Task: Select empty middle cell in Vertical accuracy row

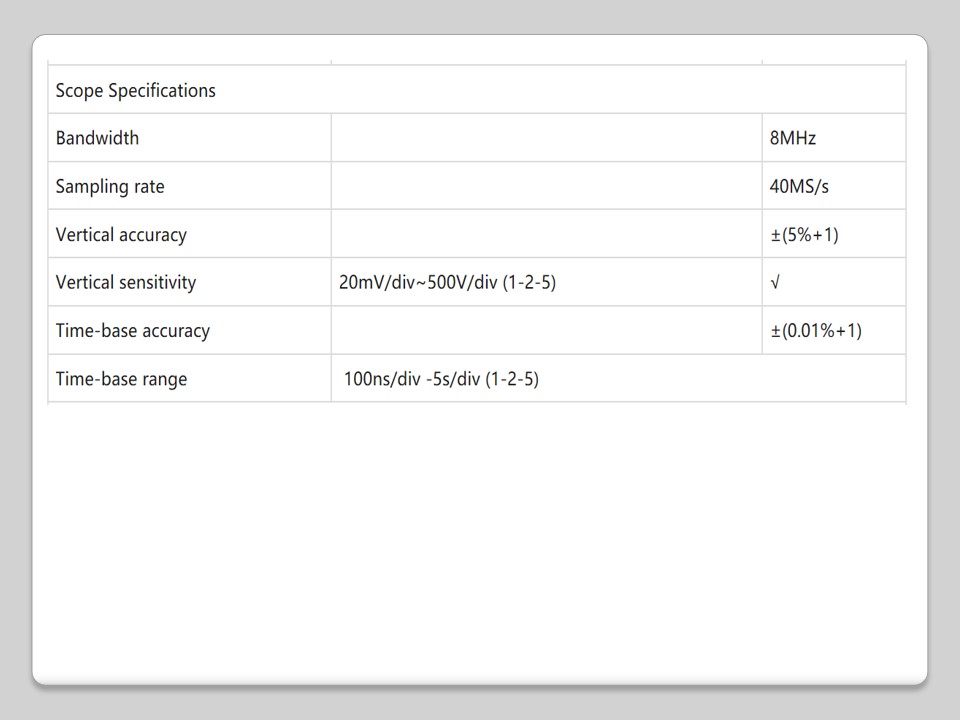Action: pos(546,235)
